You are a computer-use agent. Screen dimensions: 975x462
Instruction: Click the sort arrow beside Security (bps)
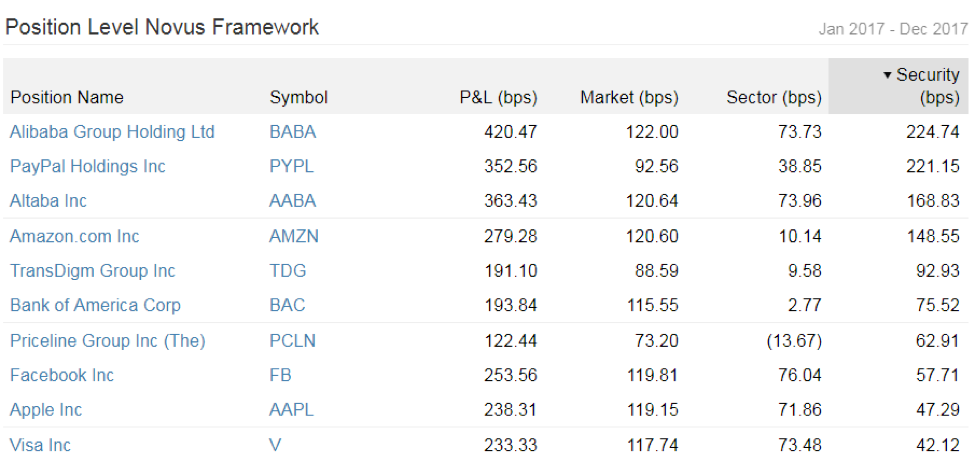(x=887, y=75)
